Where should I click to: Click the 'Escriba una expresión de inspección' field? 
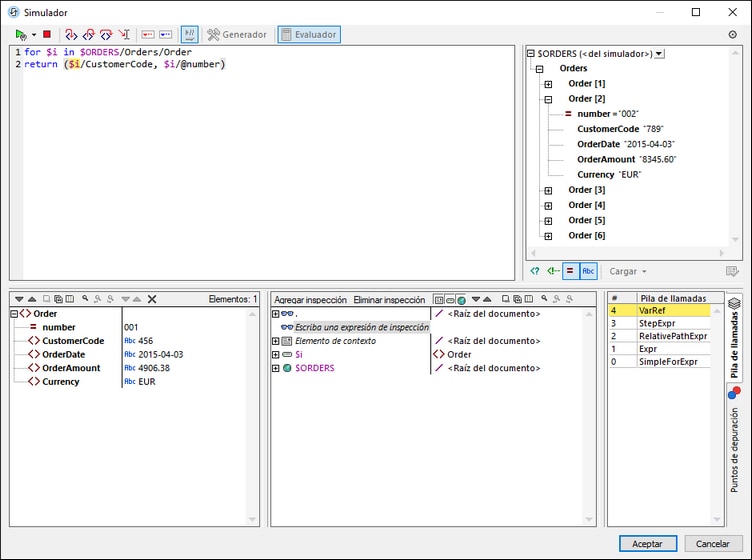tap(362, 327)
